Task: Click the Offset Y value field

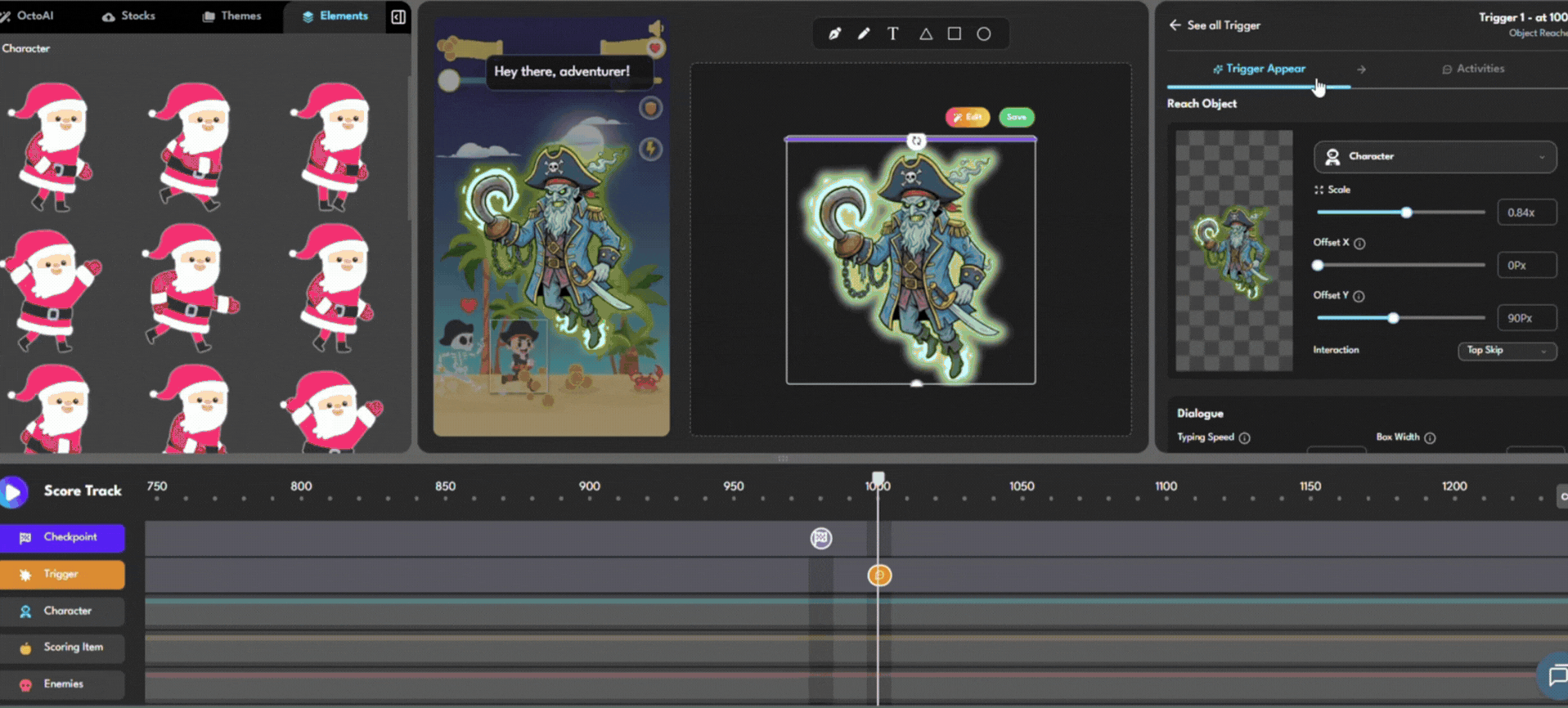Action: [x=1525, y=318]
